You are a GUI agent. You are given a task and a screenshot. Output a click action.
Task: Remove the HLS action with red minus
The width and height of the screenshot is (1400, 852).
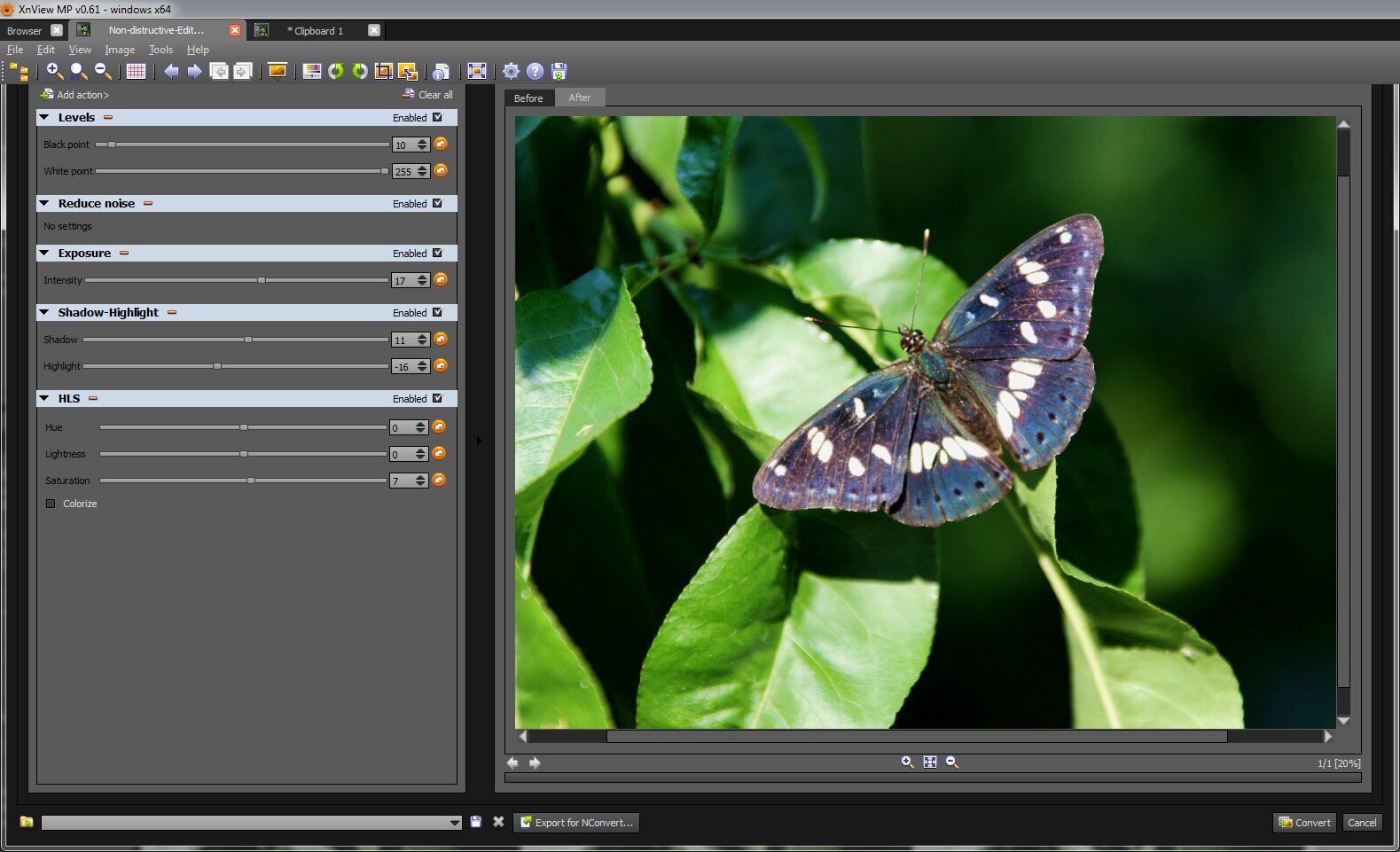click(x=93, y=398)
